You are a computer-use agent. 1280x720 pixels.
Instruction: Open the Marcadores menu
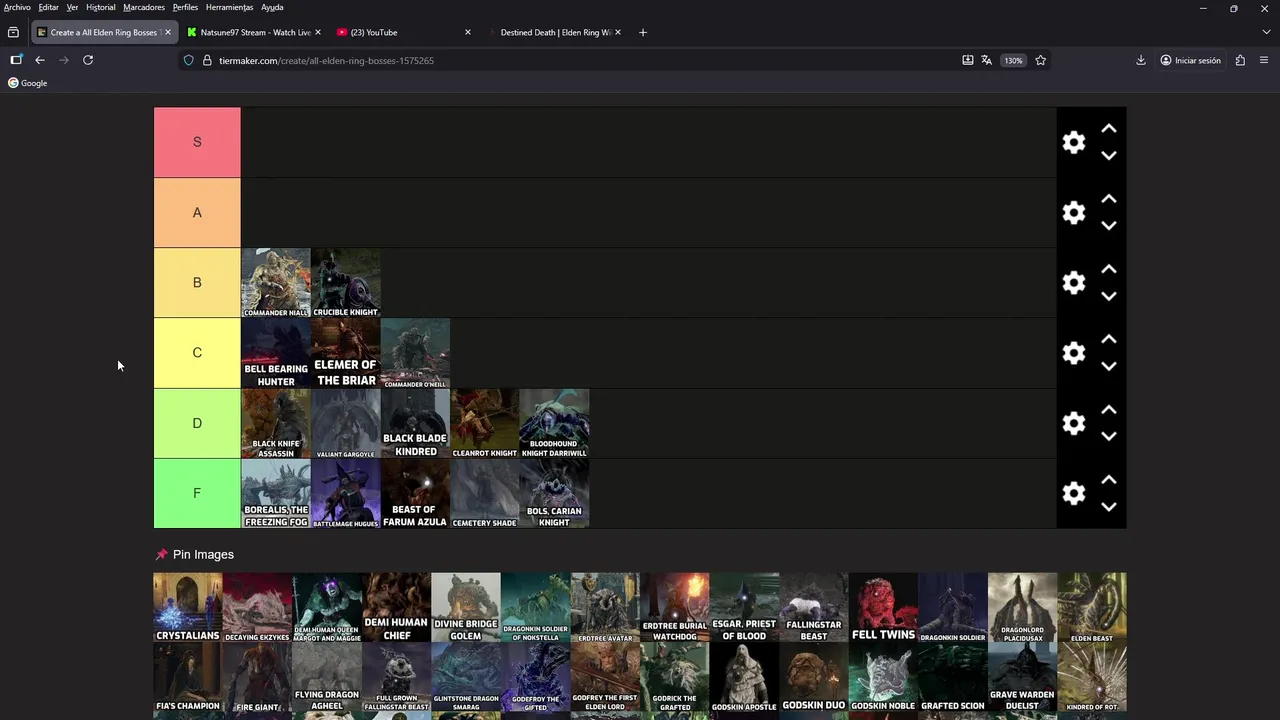[x=144, y=7]
